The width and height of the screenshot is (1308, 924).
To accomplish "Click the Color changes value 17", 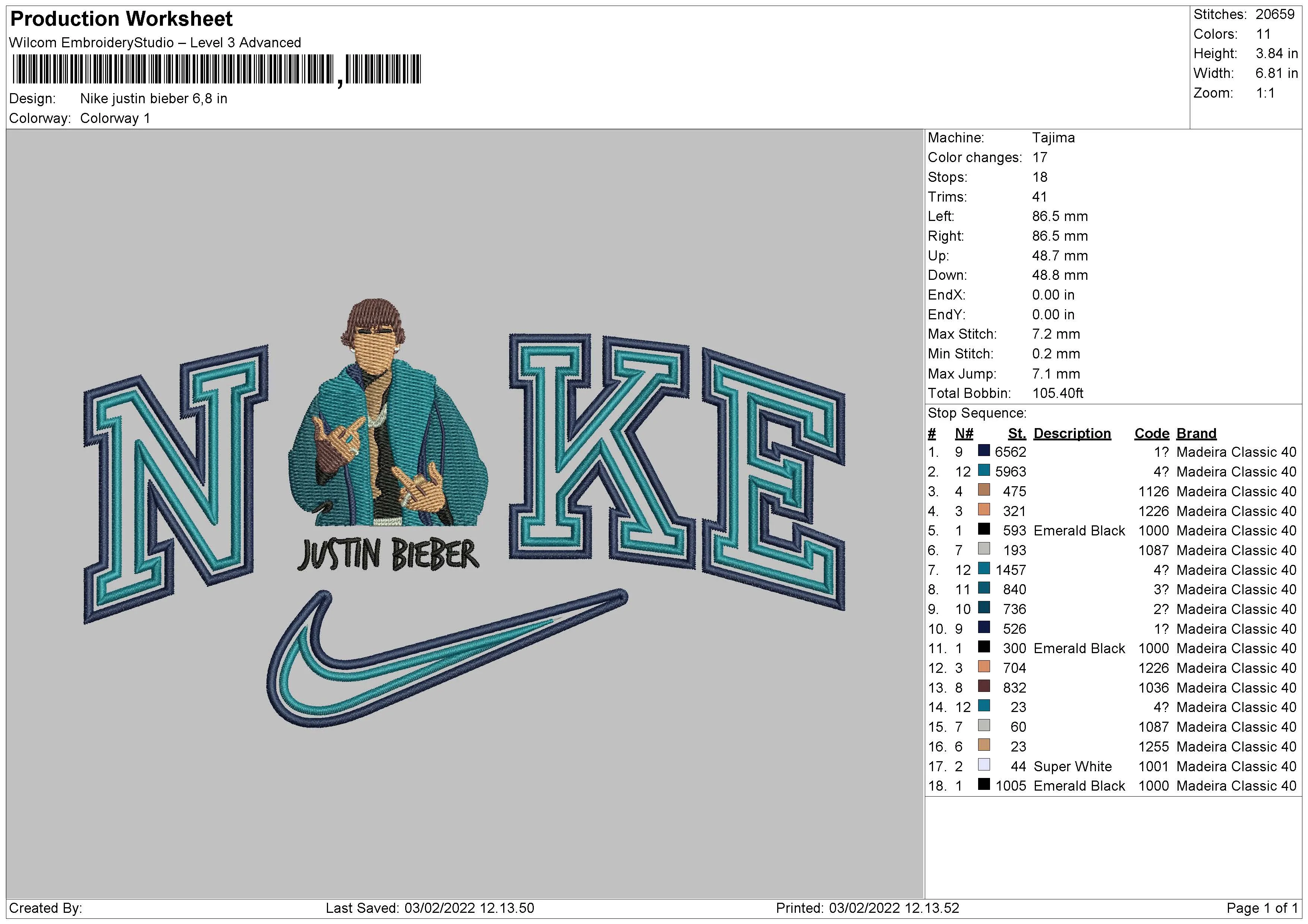I will click(x=1040, y=158).
